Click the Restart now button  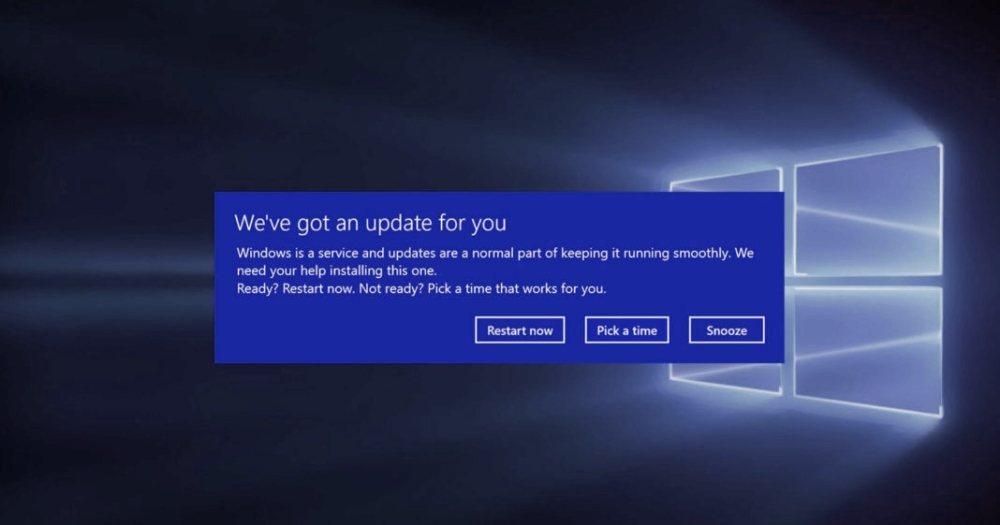click(520, 330)
